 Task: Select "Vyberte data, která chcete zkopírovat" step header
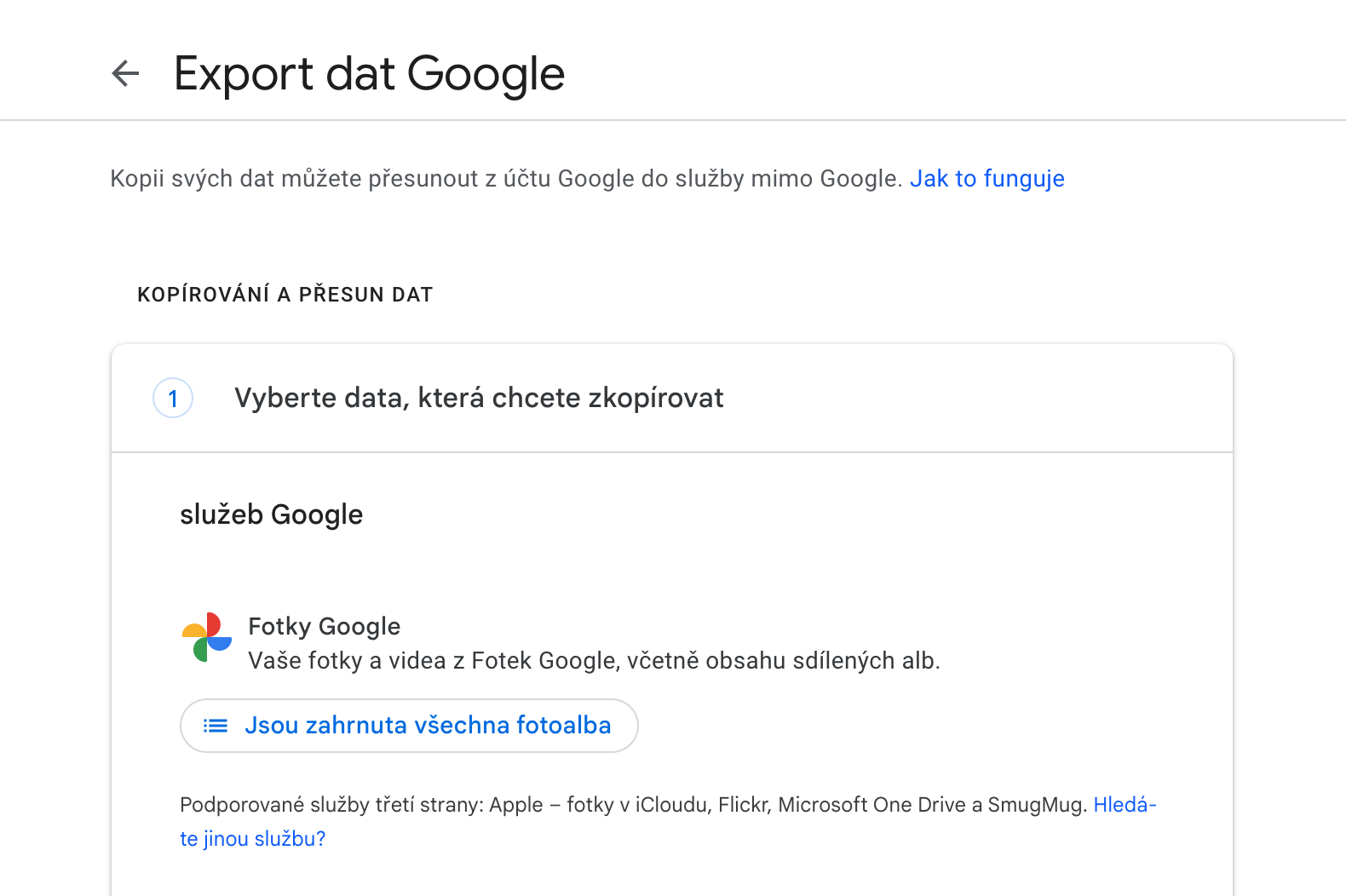tap(479, 398)
